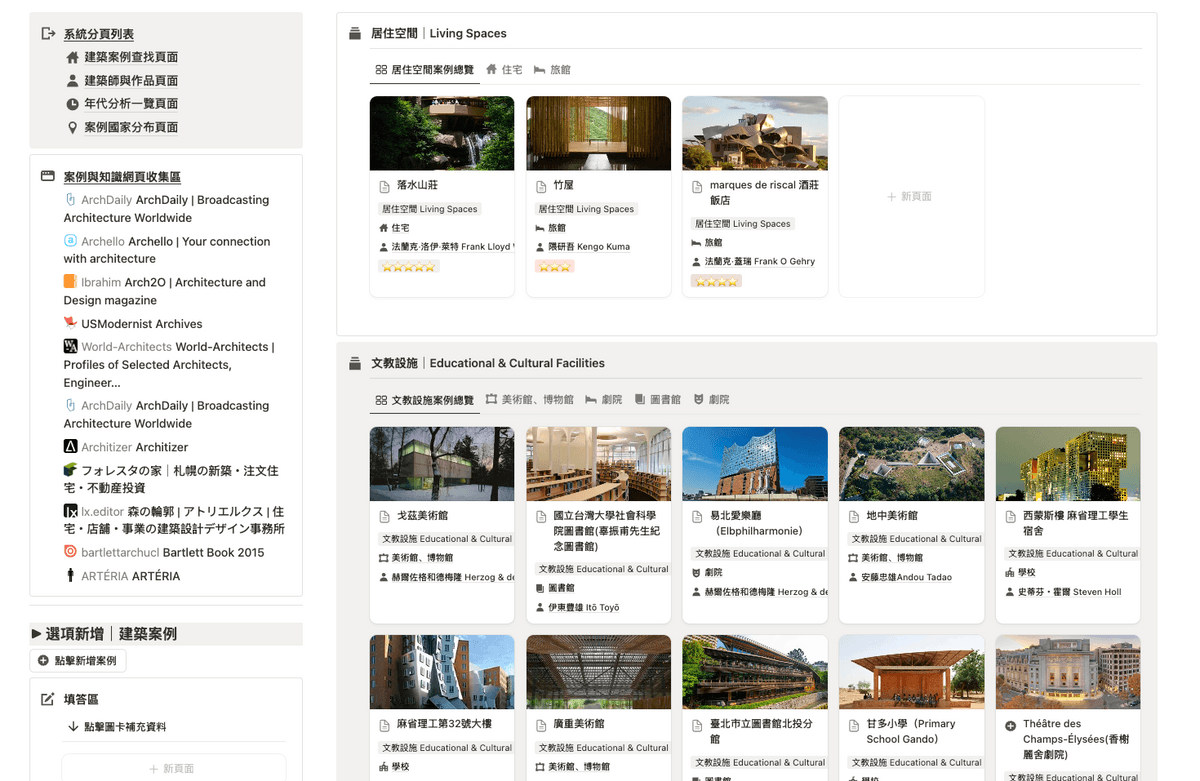Open the 易北愛樂廳 (Elbphilharmonie) card
This screenshot has height=781, width=1200.
tap(755, 525)
